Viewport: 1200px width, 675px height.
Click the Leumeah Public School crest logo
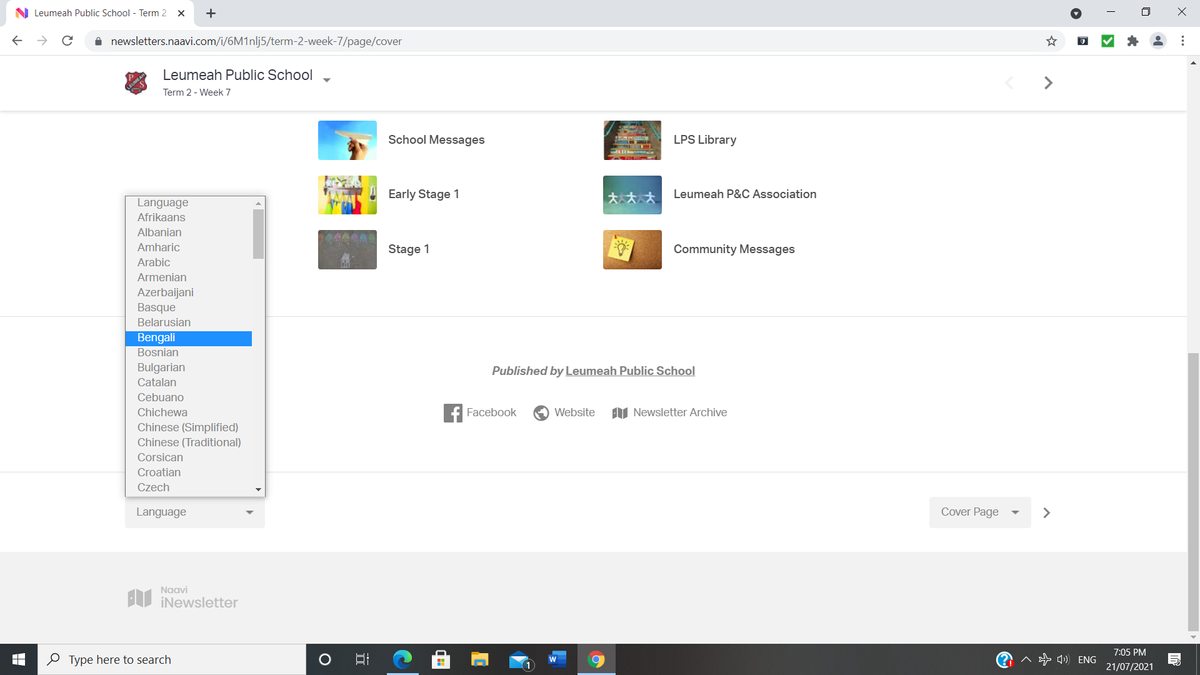[136, 82]
